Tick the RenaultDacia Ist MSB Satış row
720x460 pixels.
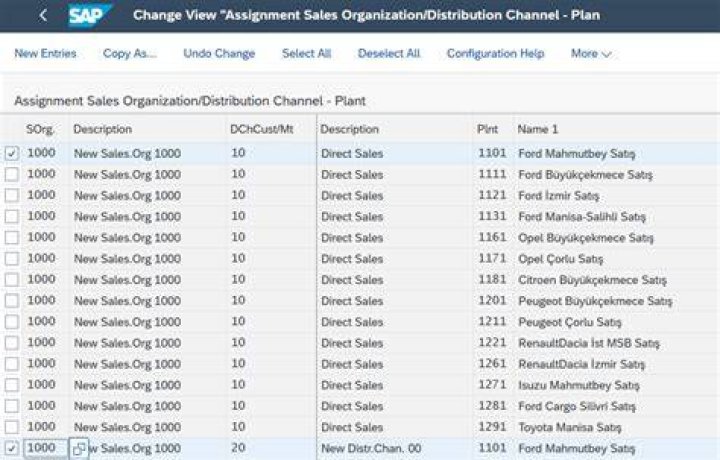coord(11,343)
